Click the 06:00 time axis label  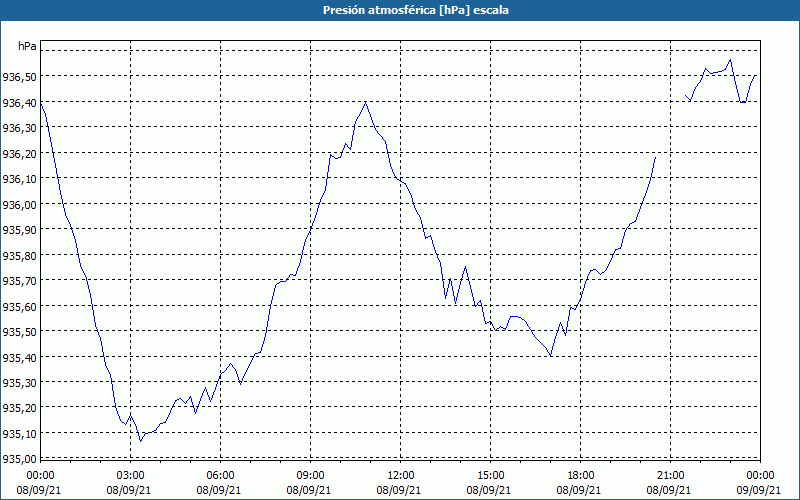pos(220,476)
